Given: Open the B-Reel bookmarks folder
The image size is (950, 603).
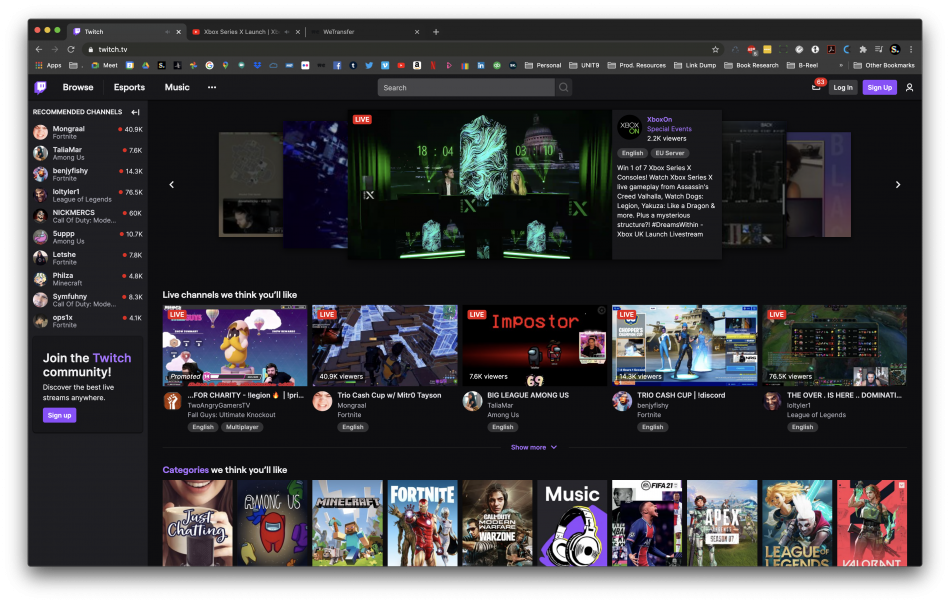Looking at the screenshot, I should click(x=802, y=65).
